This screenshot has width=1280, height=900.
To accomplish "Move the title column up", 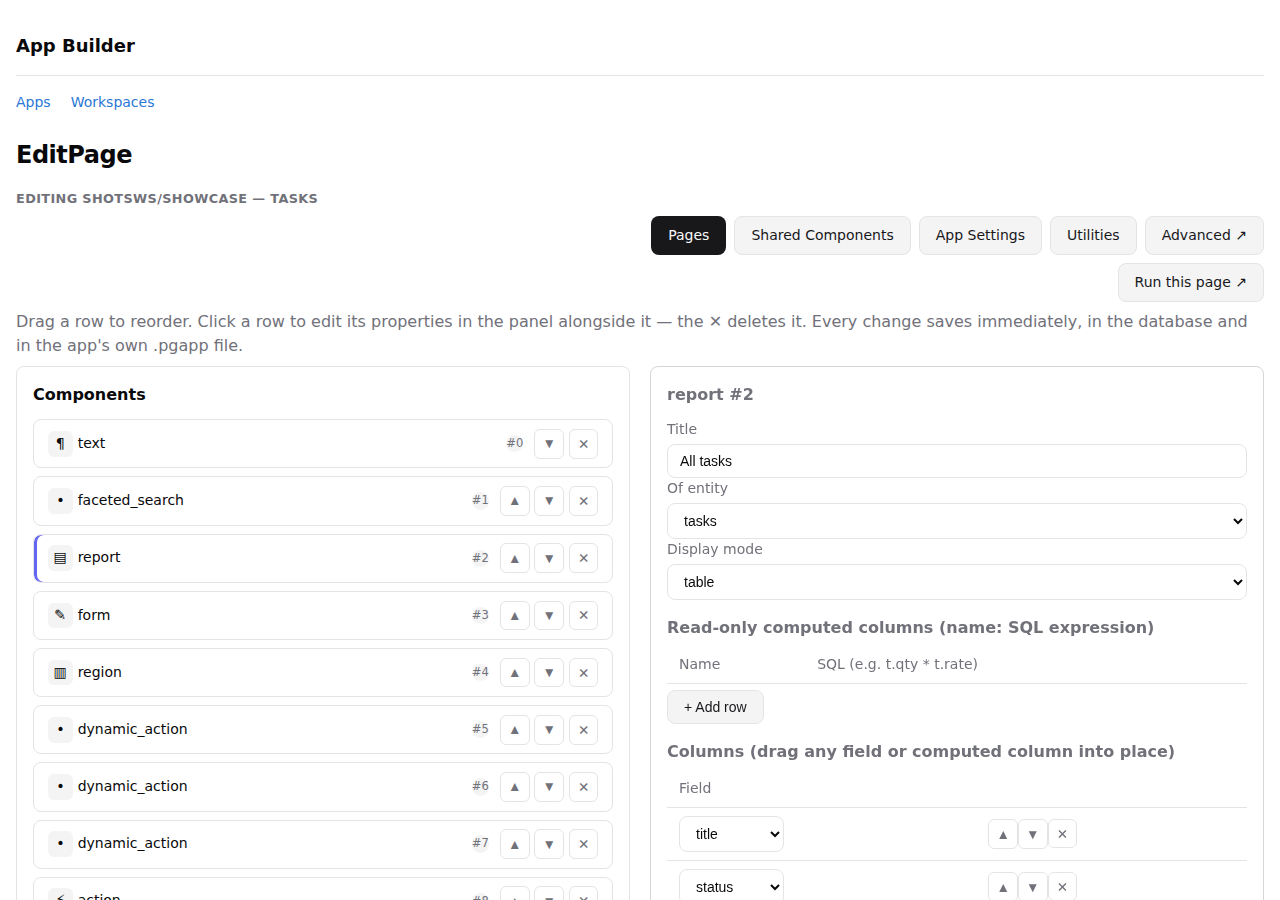I will coord(1003,834).
